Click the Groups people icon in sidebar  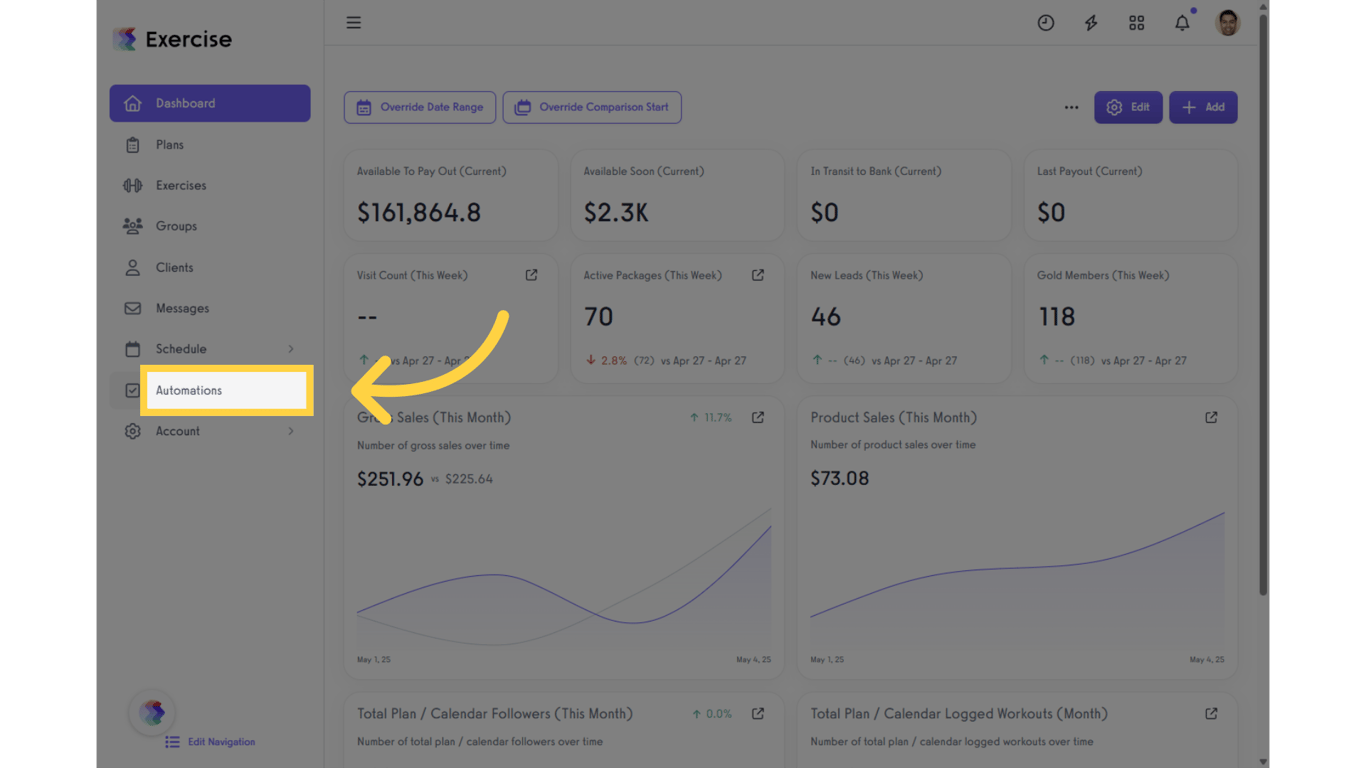[x=132, y=226]
